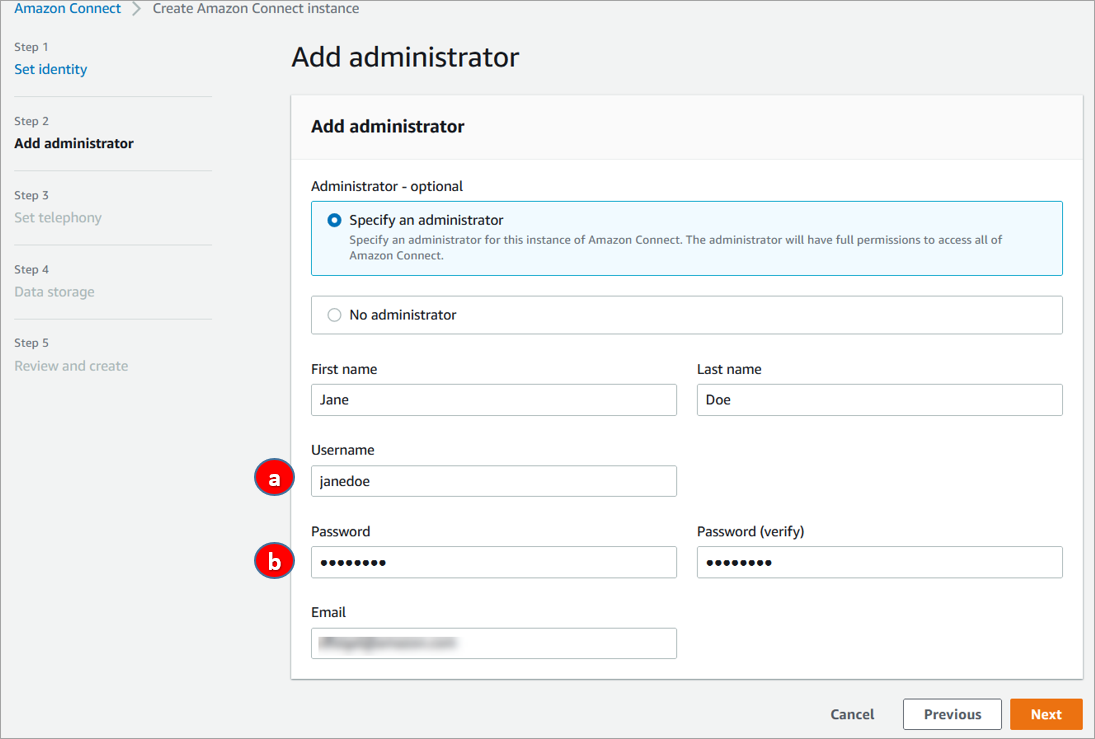This screenshot has width=1095, height=739.
Task: Click Step 4 "Data storage" in sidebar
Action: (54, 291)
